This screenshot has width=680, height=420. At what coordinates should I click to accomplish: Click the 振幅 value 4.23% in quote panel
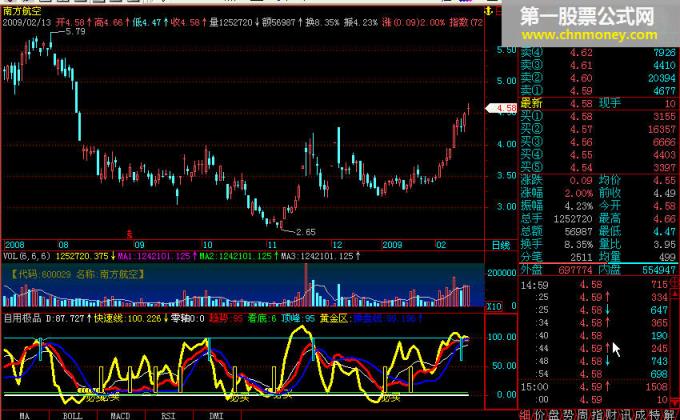579,206
